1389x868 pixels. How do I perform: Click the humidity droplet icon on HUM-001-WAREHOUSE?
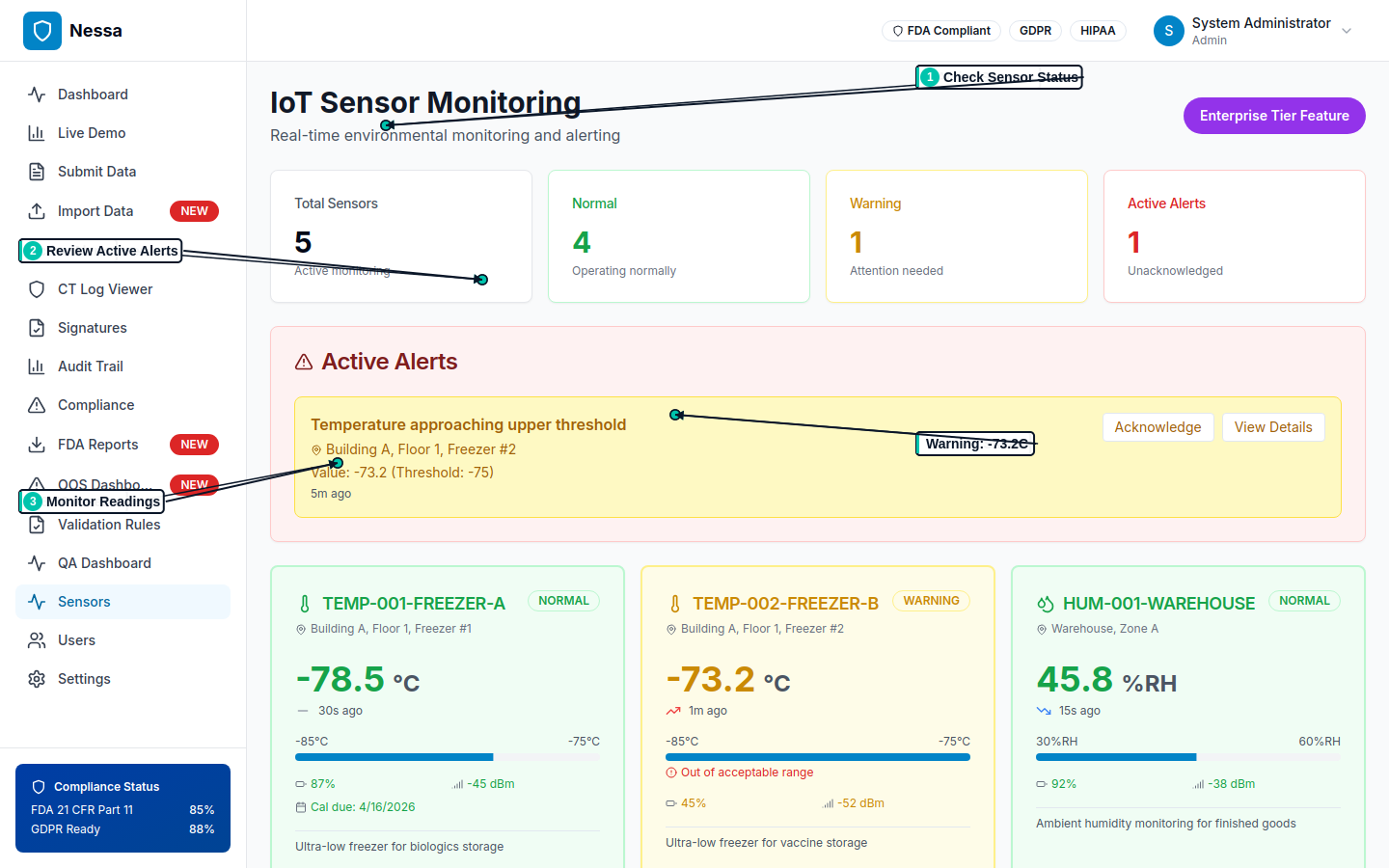coord(1048,602)
